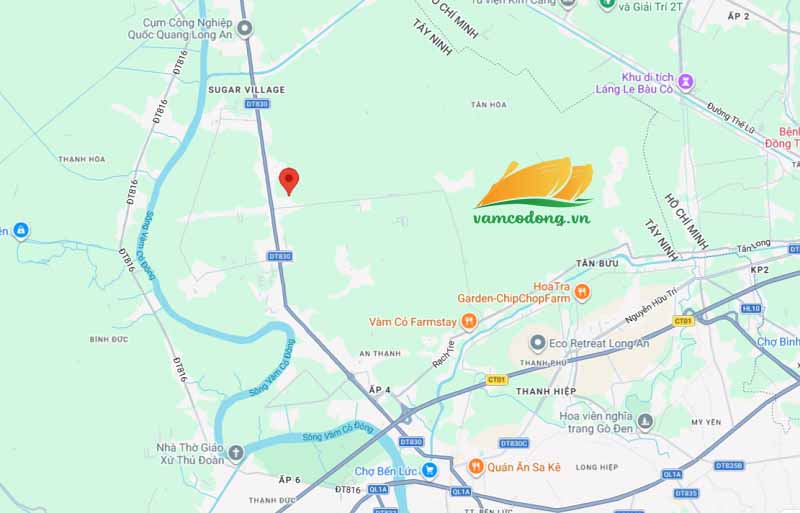Select the DT830C road badge
This screenshot has height=513, width=800.
coord(514,444)
